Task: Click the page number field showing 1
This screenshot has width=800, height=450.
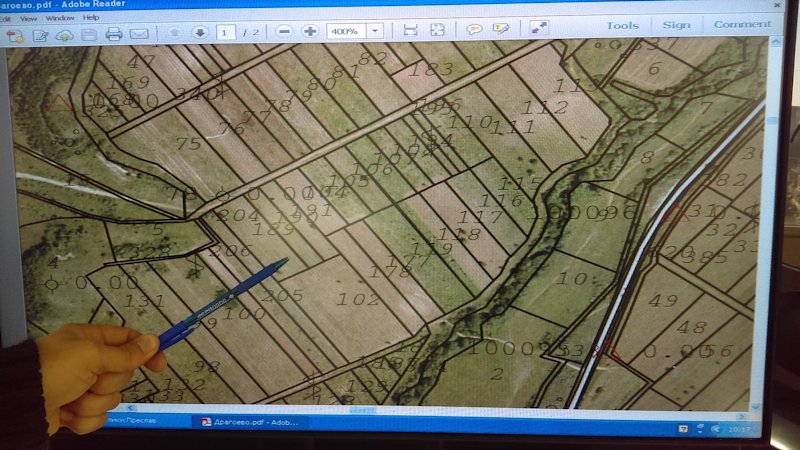Action: click(x=225, y=33)
